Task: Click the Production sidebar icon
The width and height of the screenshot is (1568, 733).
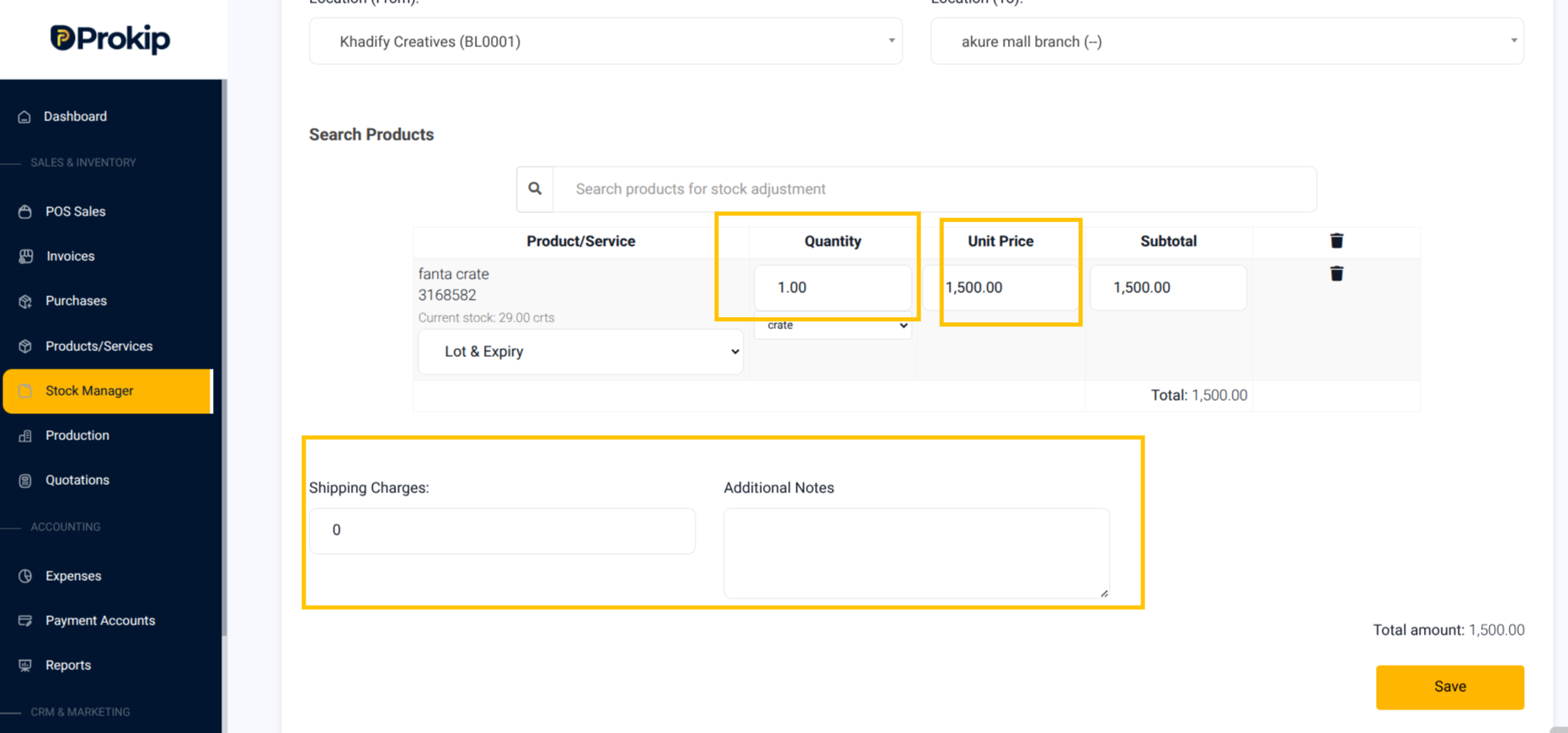Action: 25,436
